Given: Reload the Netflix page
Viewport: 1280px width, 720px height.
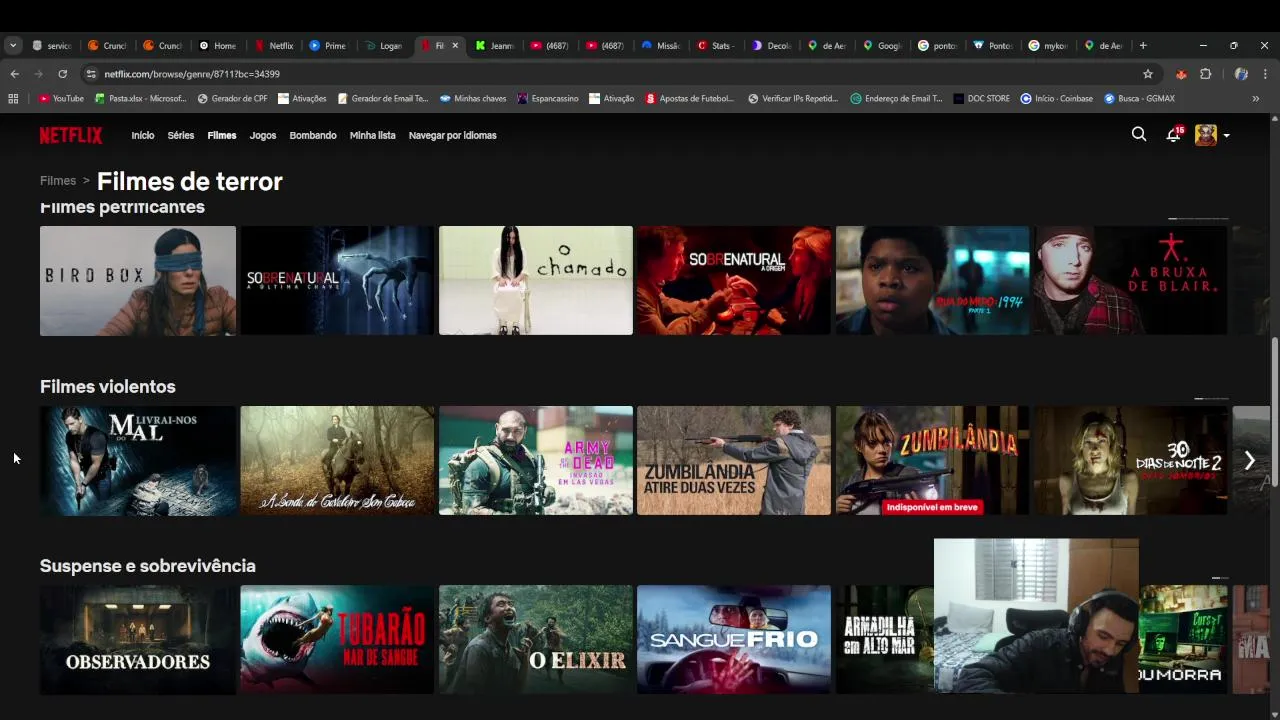Looking at the screenshot, I should click(x=62, y=74).
